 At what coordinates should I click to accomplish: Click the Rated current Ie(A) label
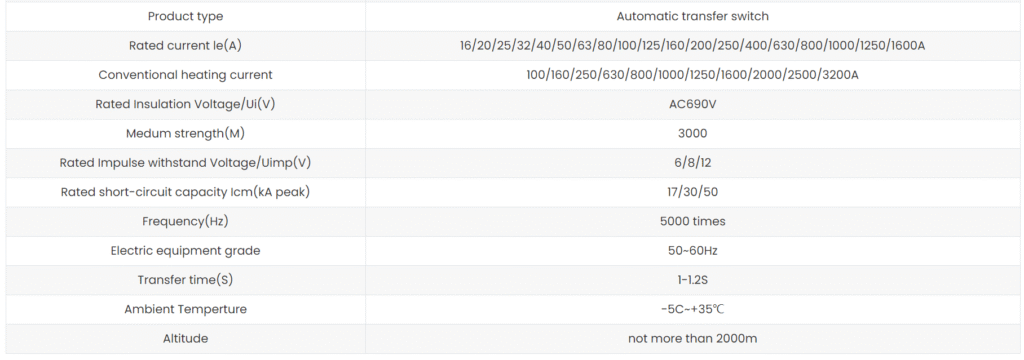[185, 46]
